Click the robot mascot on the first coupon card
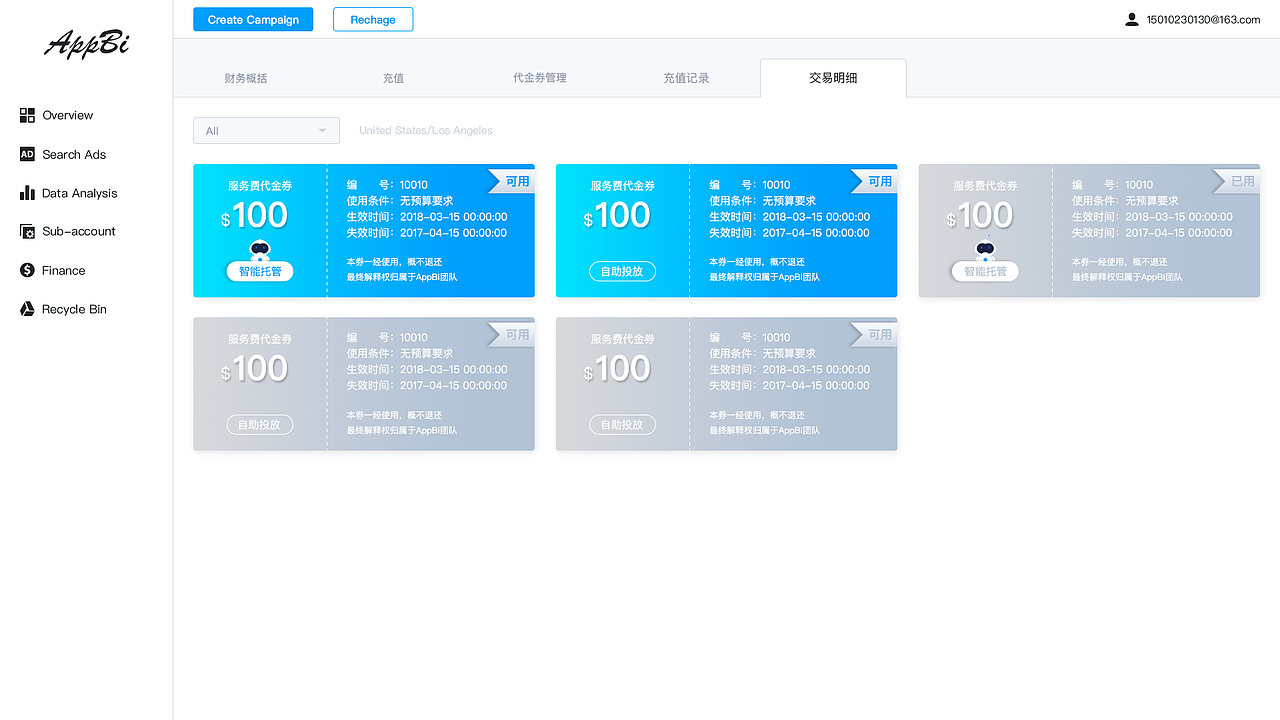Image resolution: width=1280 pixels, height=720 pixels. 259,247
